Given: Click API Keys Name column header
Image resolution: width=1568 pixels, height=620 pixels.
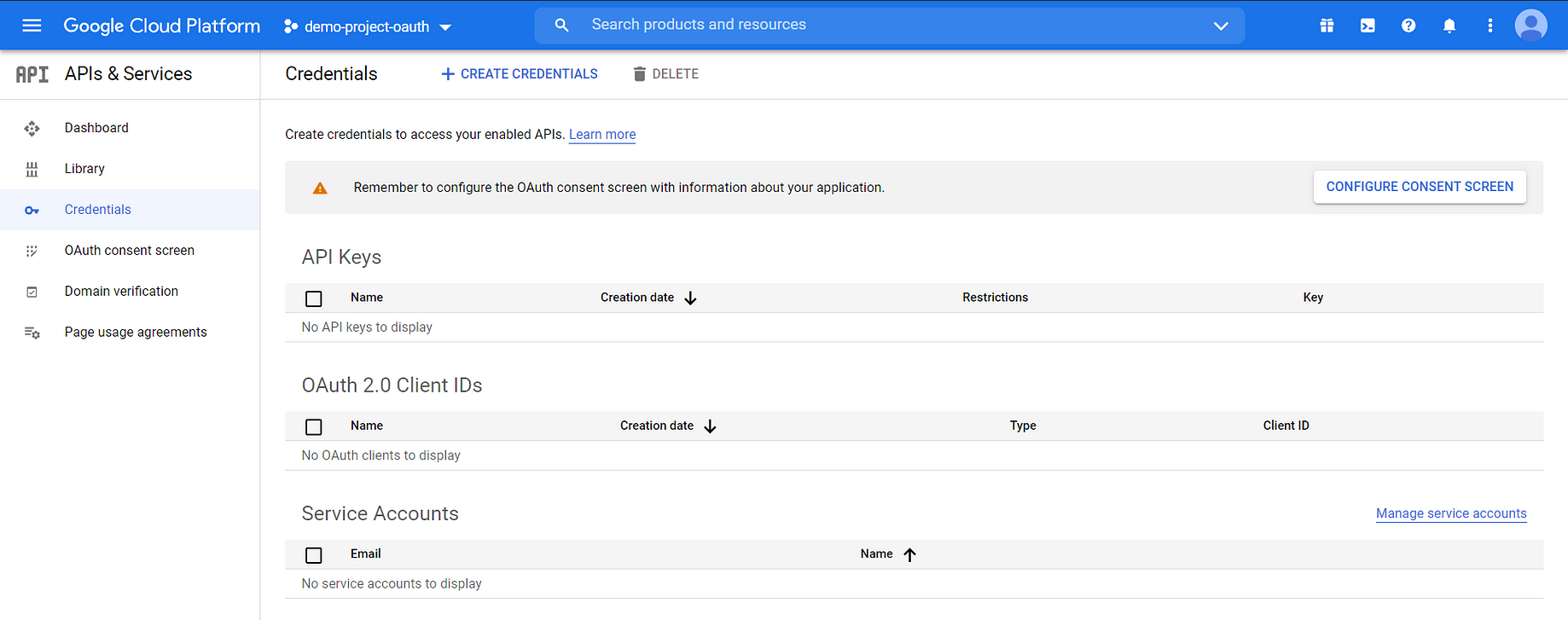Looking at the screenshot, I should point(367,298).
